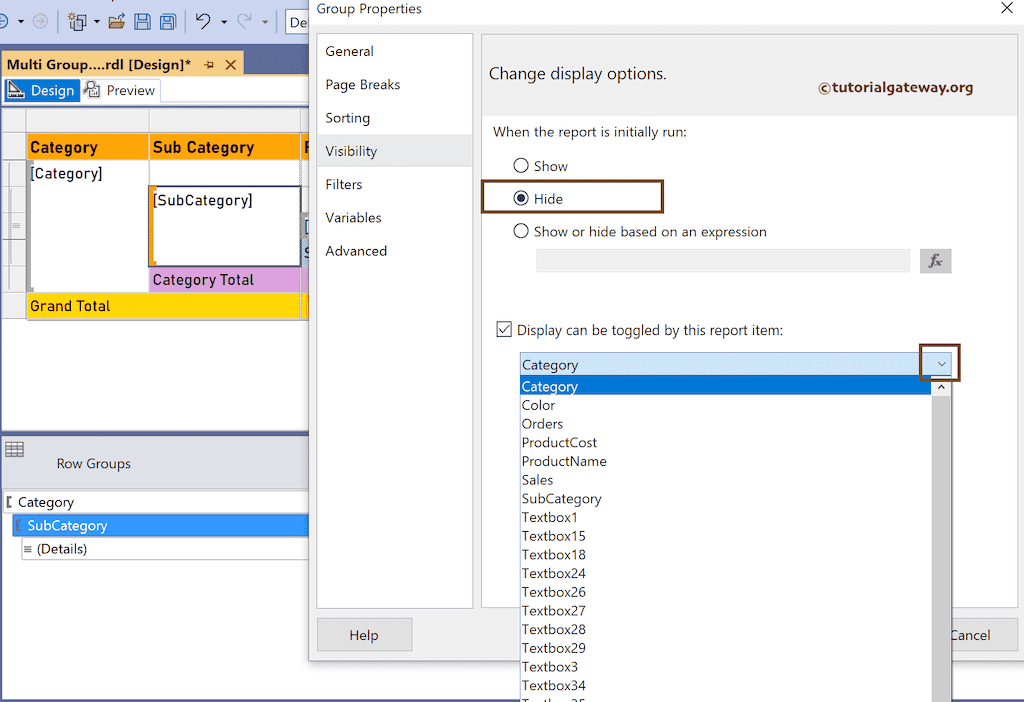1024x702 pixels.
Task: Click the Undo icon
Action: point(204,20)
